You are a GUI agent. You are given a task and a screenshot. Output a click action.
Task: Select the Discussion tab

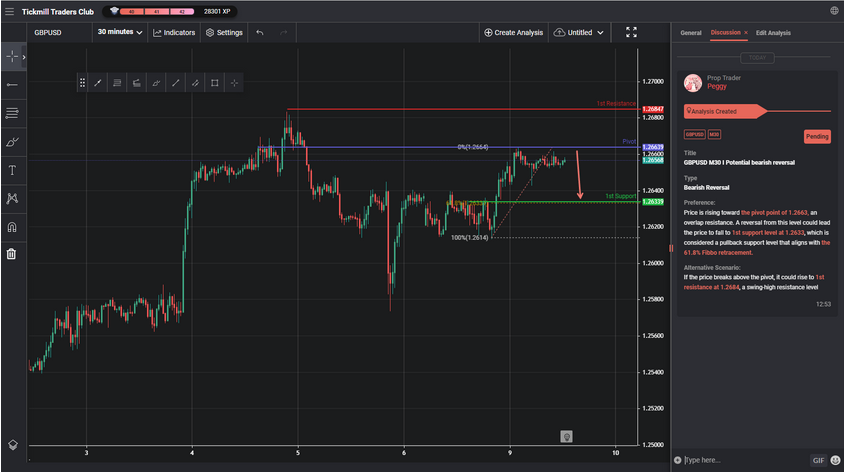pyautogui.click(x=725, y=32)
